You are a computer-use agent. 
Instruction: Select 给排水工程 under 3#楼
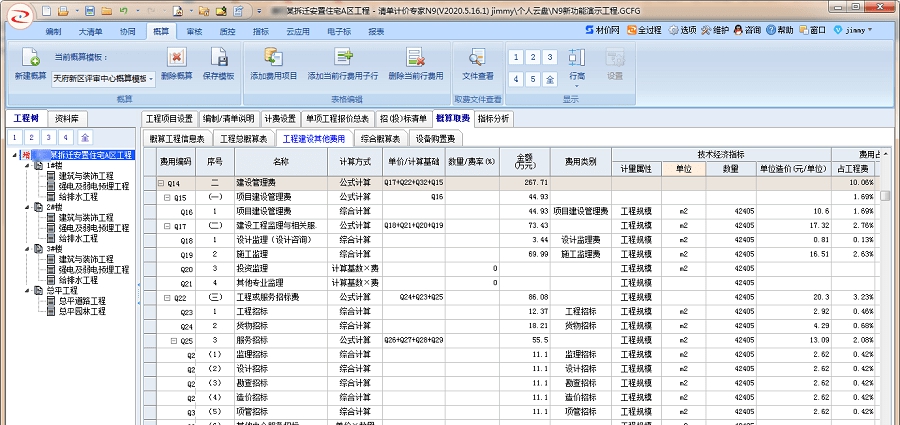77,280
